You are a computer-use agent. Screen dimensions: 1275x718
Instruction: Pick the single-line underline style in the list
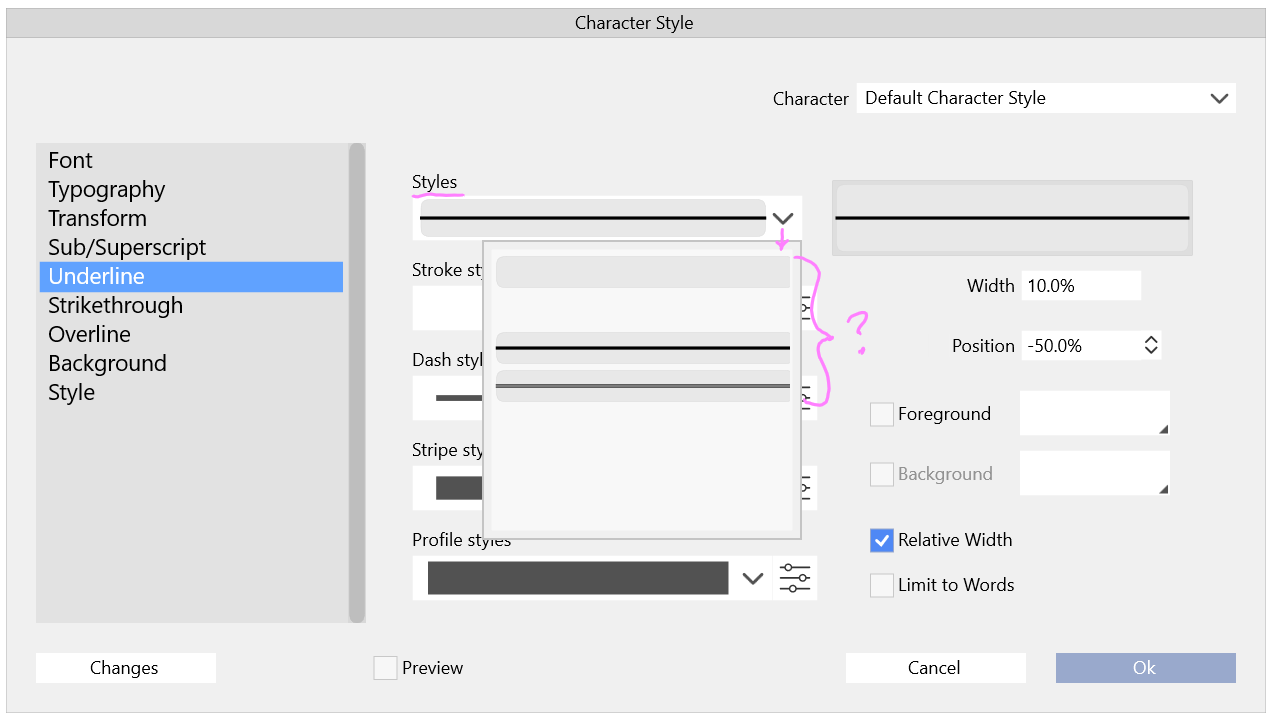tap(643, 348)
